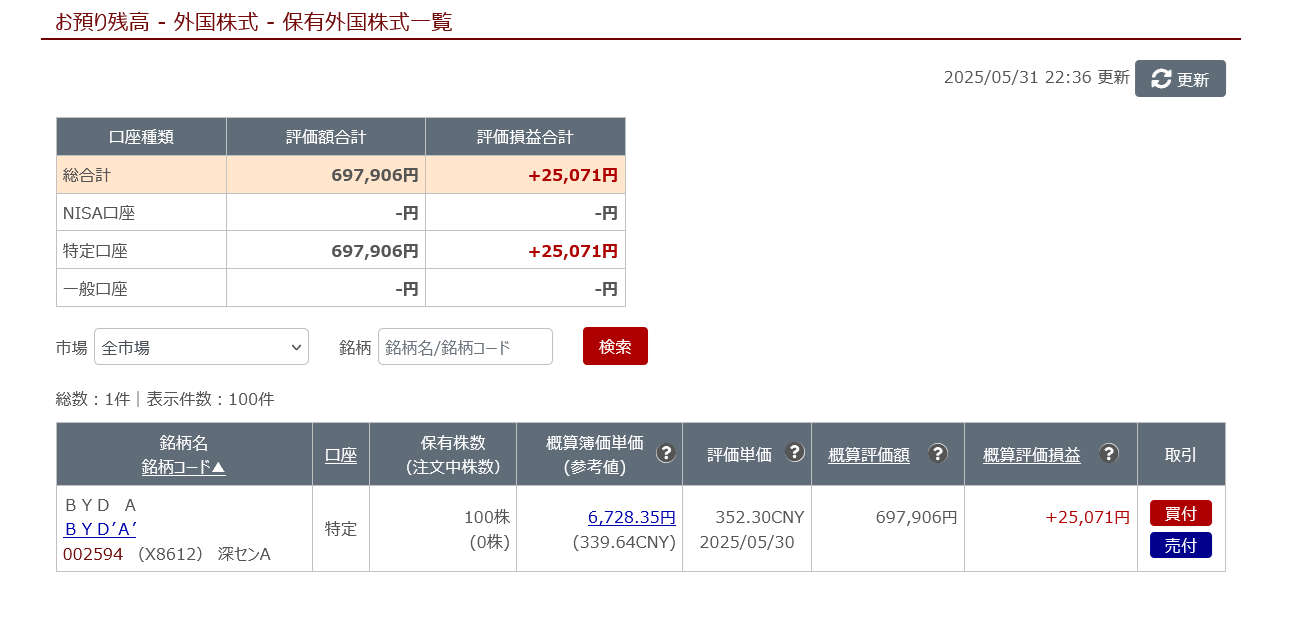
Task: Sort by 概算評価額 column header
Action: click(869, 455)
